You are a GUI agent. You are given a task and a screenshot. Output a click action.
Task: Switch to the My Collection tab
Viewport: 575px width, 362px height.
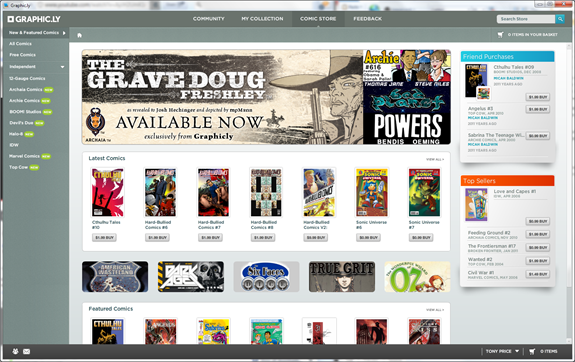coord(262,19)
